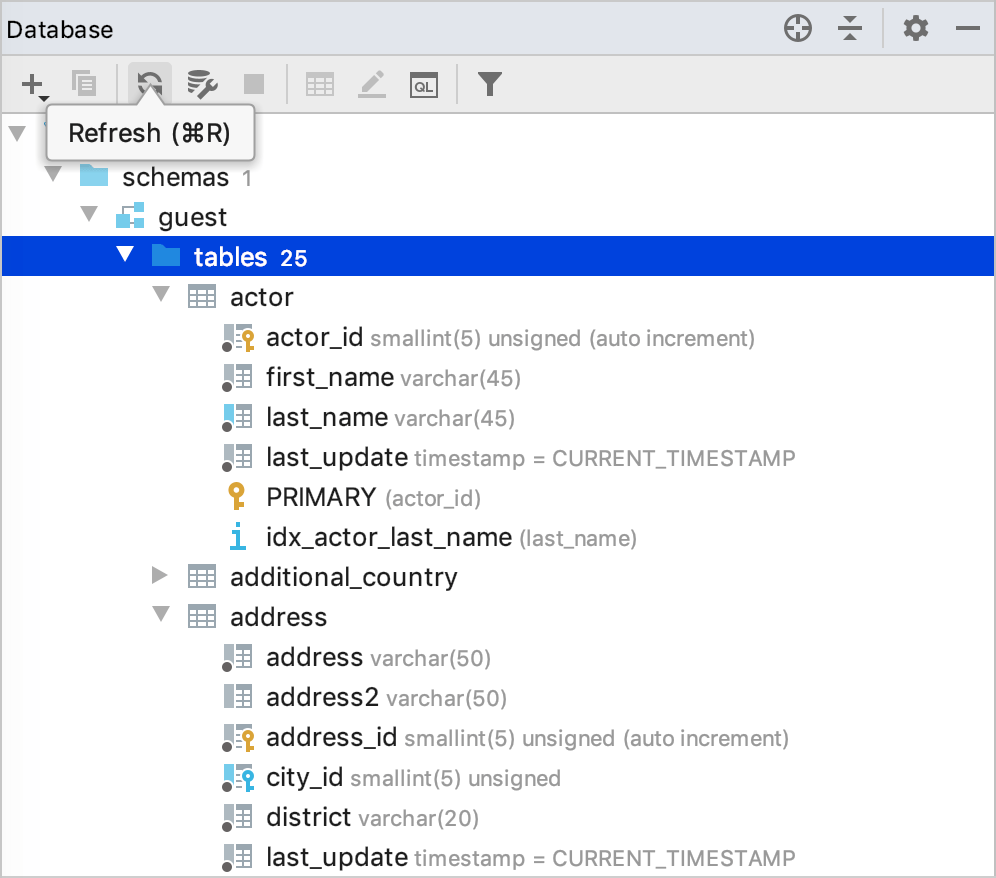This screenshot has width=996, height=878.
Task: Click the city_id foreign key column icon
Action: click(239, 778)
